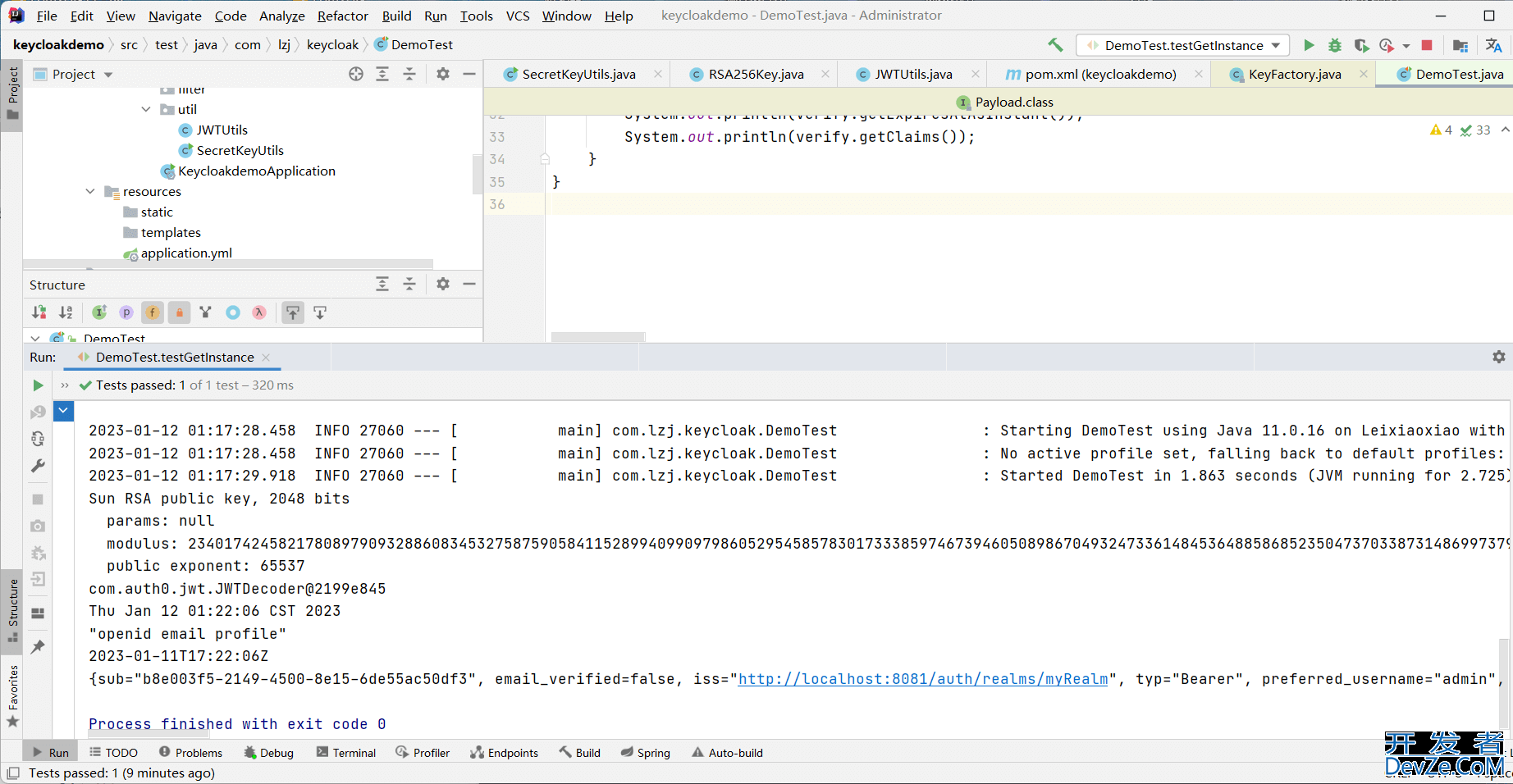
Task: Toggle Show Inherited members in Structure
Action: pyautogui.click(x=99, y=312)
